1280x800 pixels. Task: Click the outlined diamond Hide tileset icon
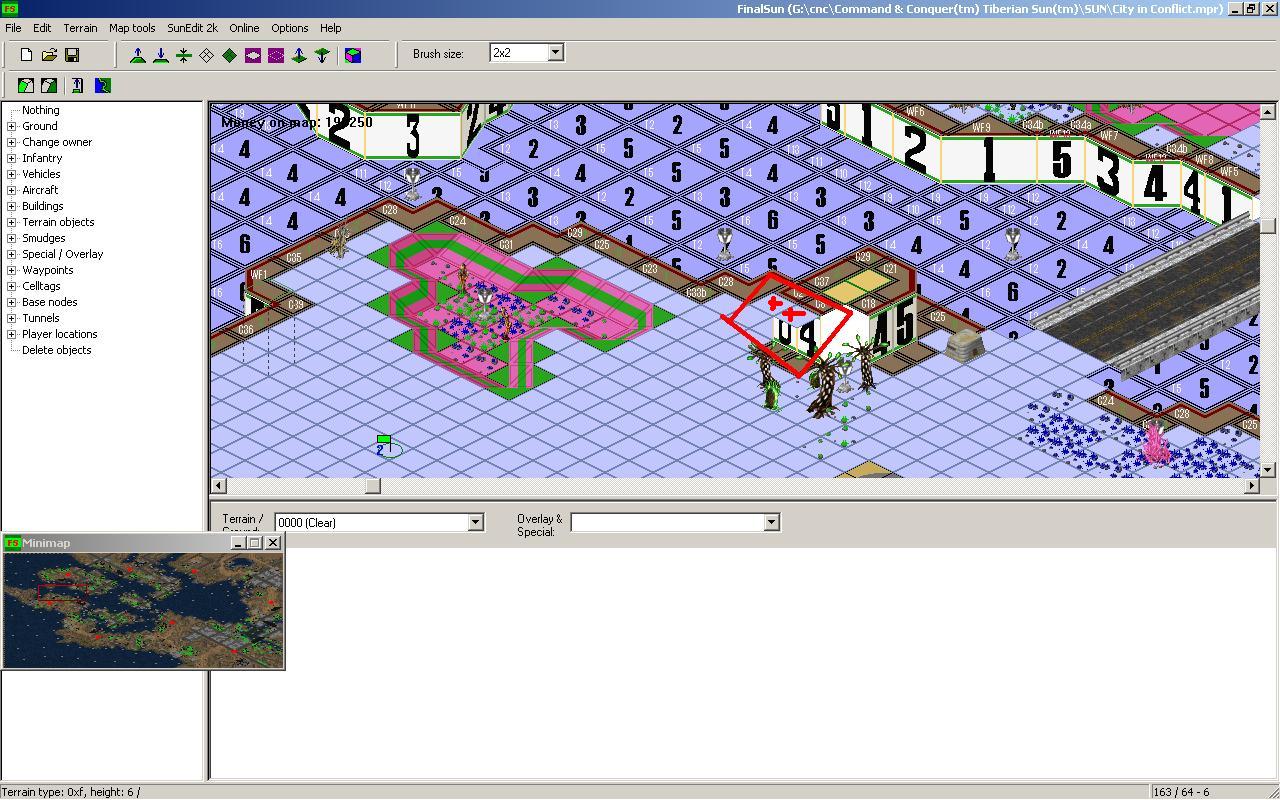[x=207, y=55]
